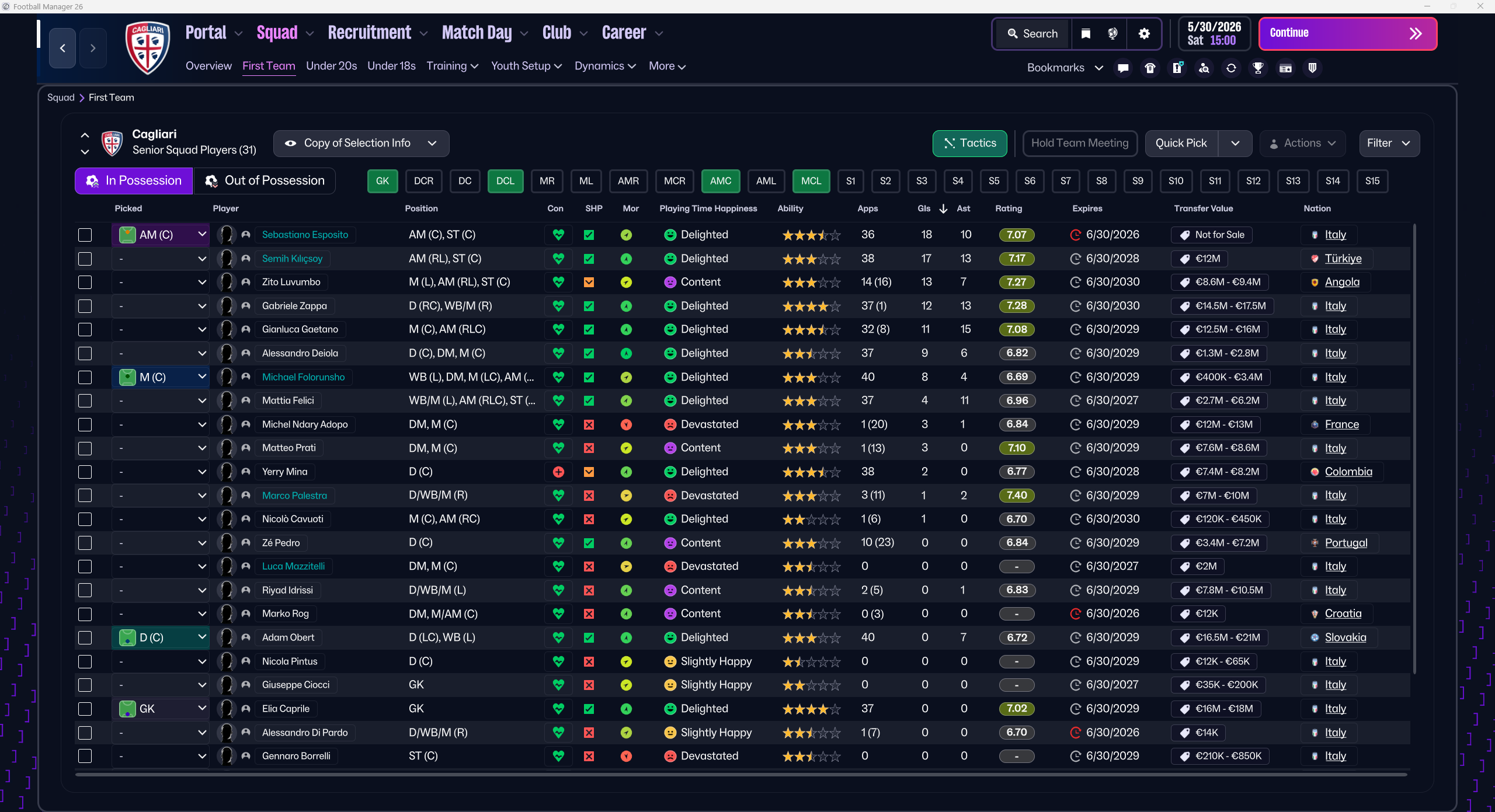Image resolution: width=1495 pixels, height=812 pixels.
Task: Check the box for Elia Caprile row
Action: 85,709
